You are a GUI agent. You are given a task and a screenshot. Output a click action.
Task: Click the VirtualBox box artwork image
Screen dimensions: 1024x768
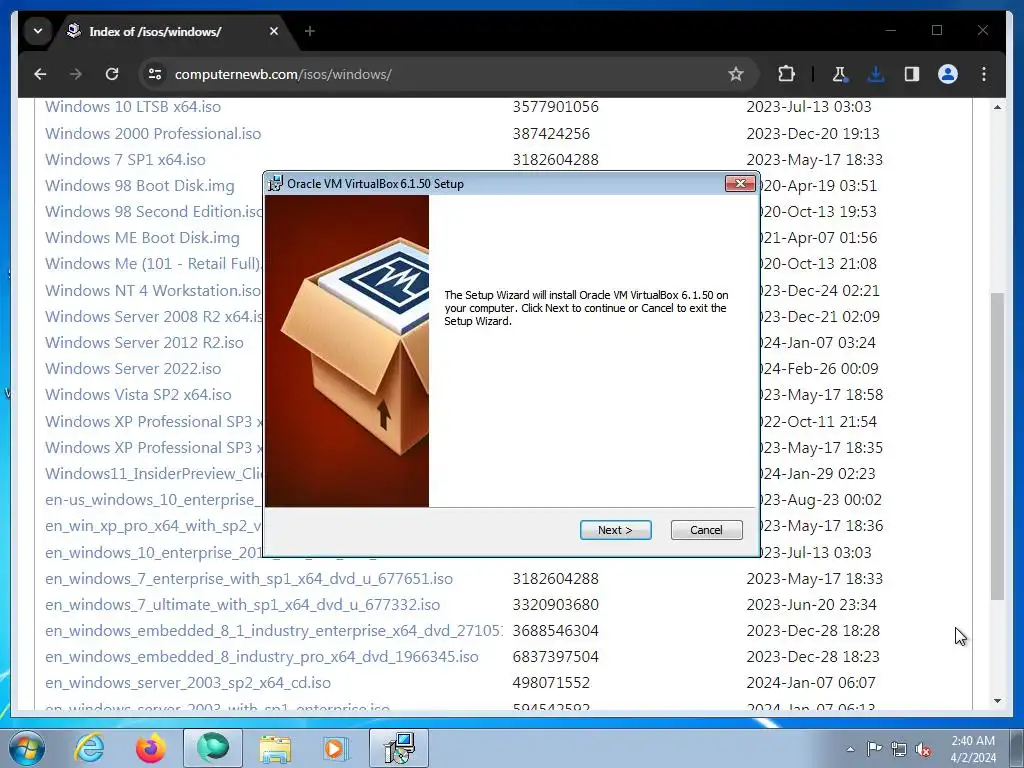[347, 351]
